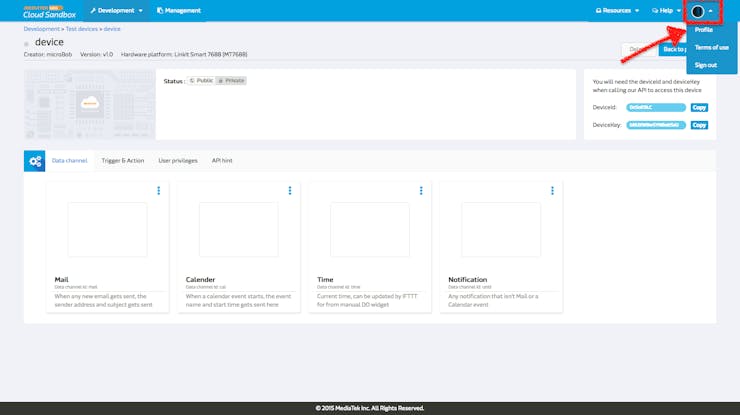Click the device board thumbnail image

click(x=90, y=104)
